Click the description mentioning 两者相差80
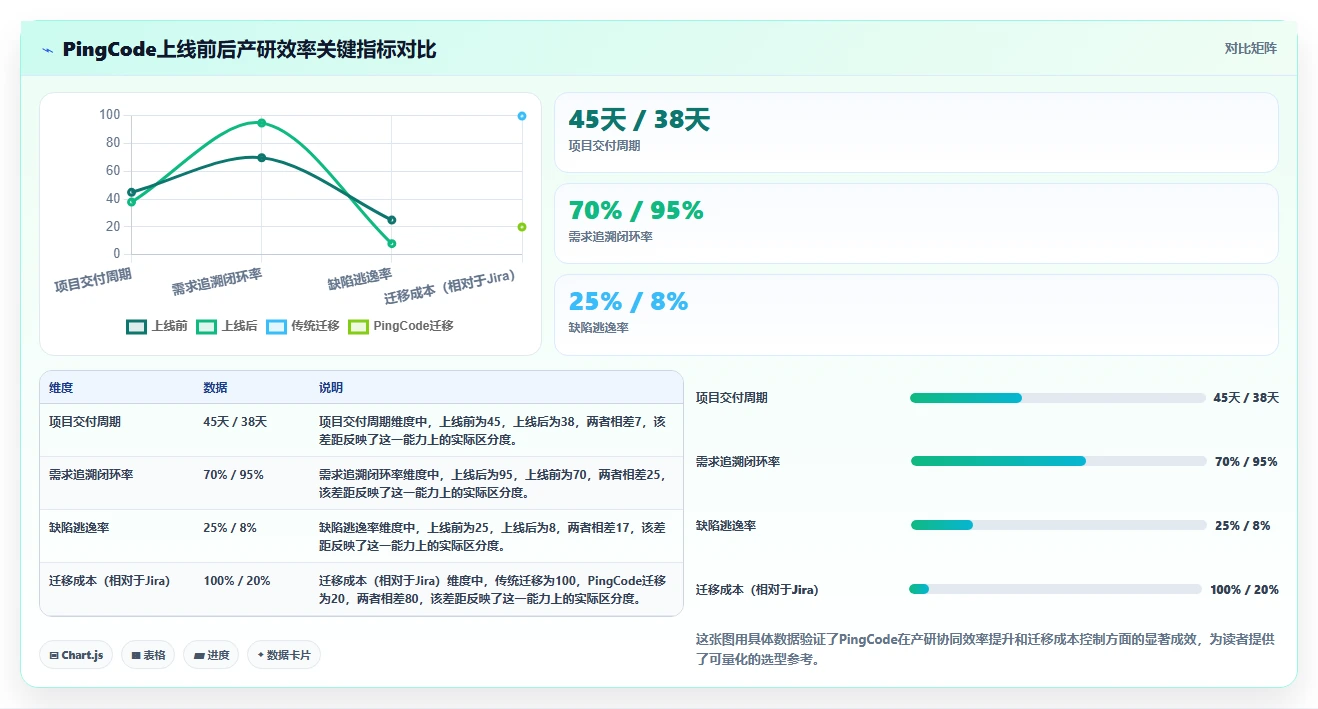The image size is (1318, 709). (493, 590)
